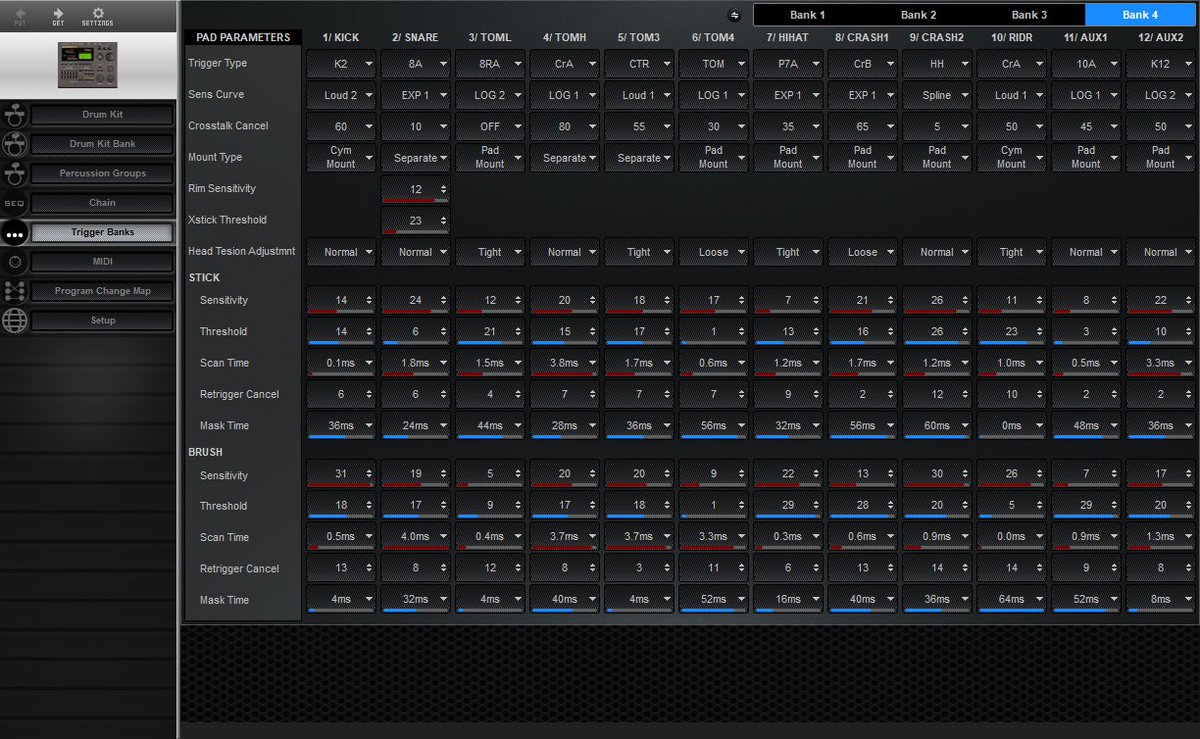Open TOM4 Head Tension dropdown showing Loose
Screen dimensions: 1200x739
[714, 252]
